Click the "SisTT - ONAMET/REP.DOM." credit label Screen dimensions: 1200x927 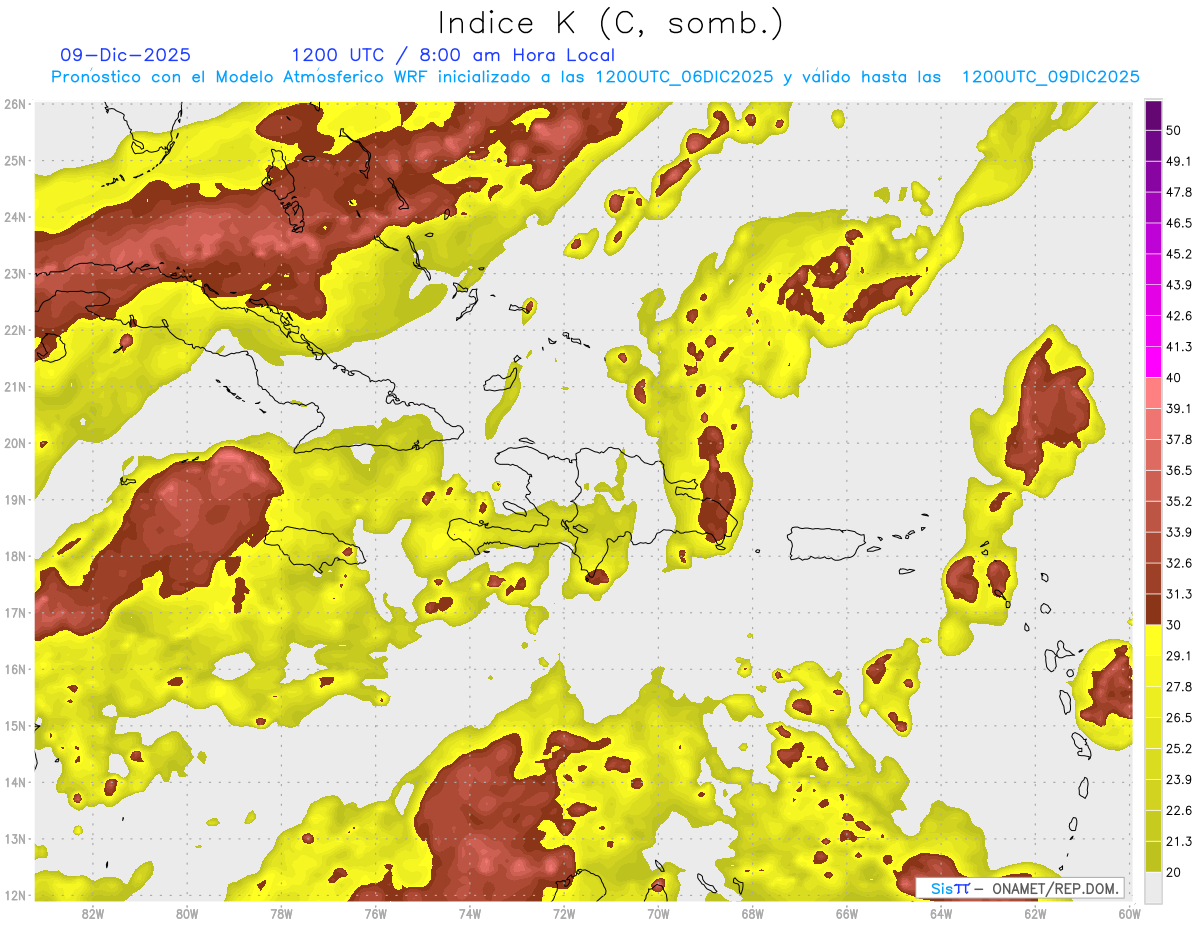[1020, 888]
